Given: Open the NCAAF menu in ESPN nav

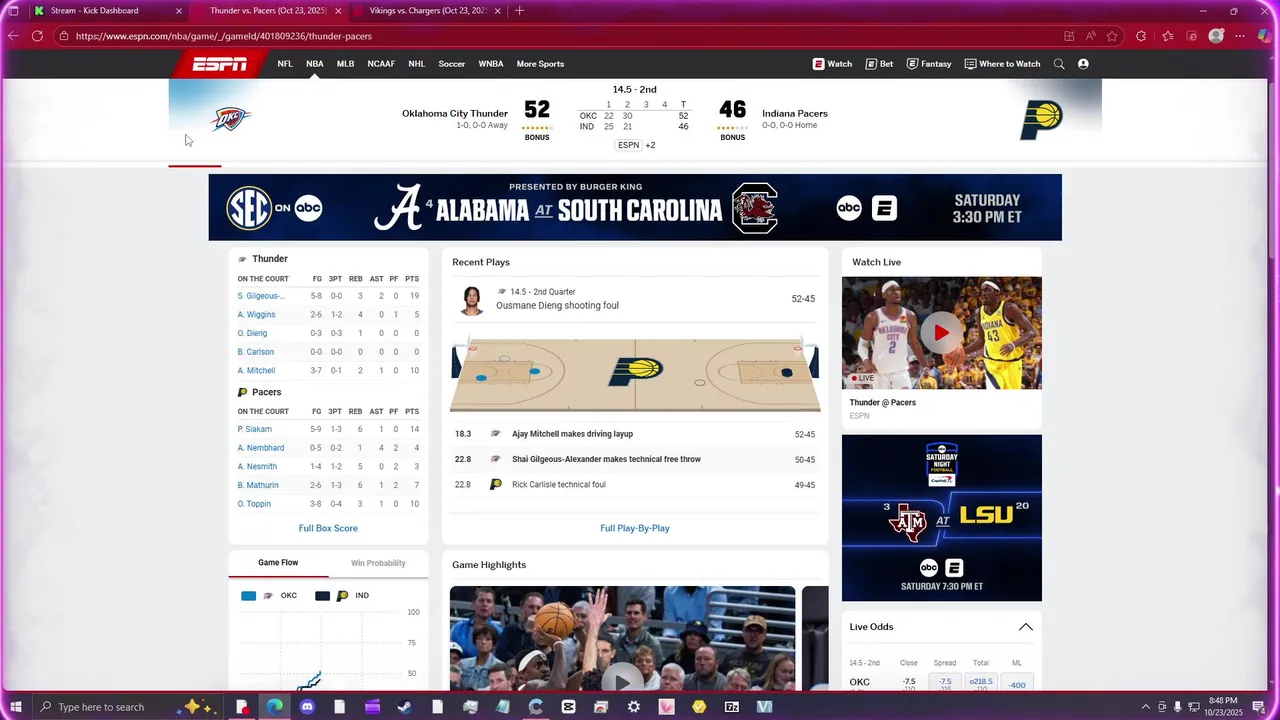Looking at the screenshot, I should point(381,64).
